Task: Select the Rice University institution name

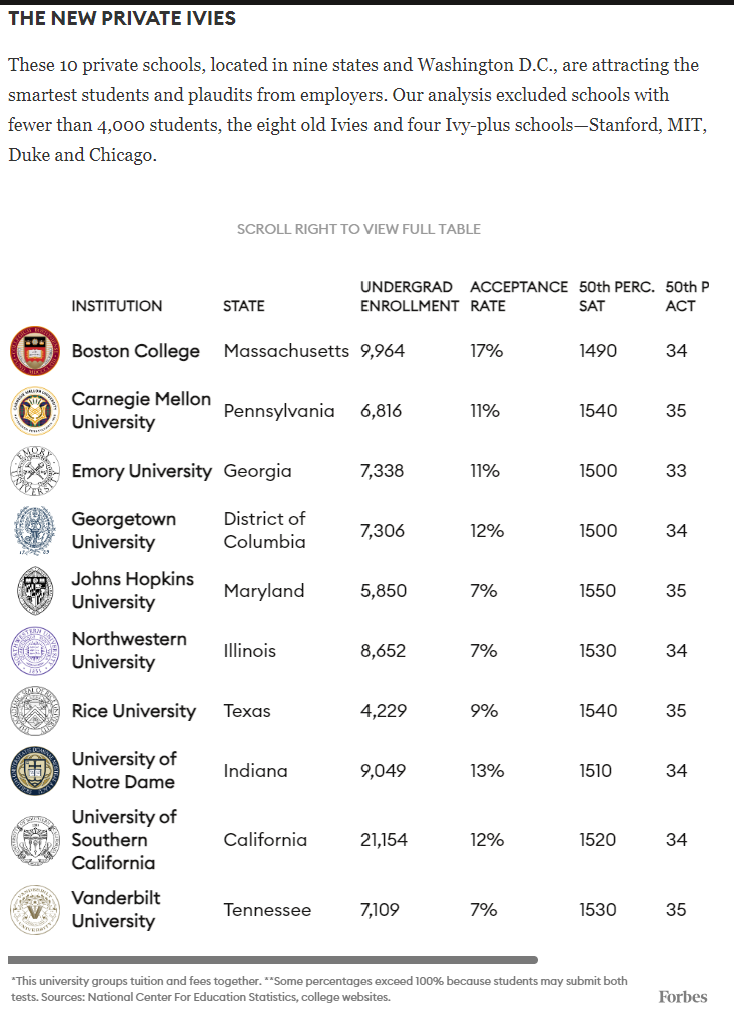Action: [134, 711]
